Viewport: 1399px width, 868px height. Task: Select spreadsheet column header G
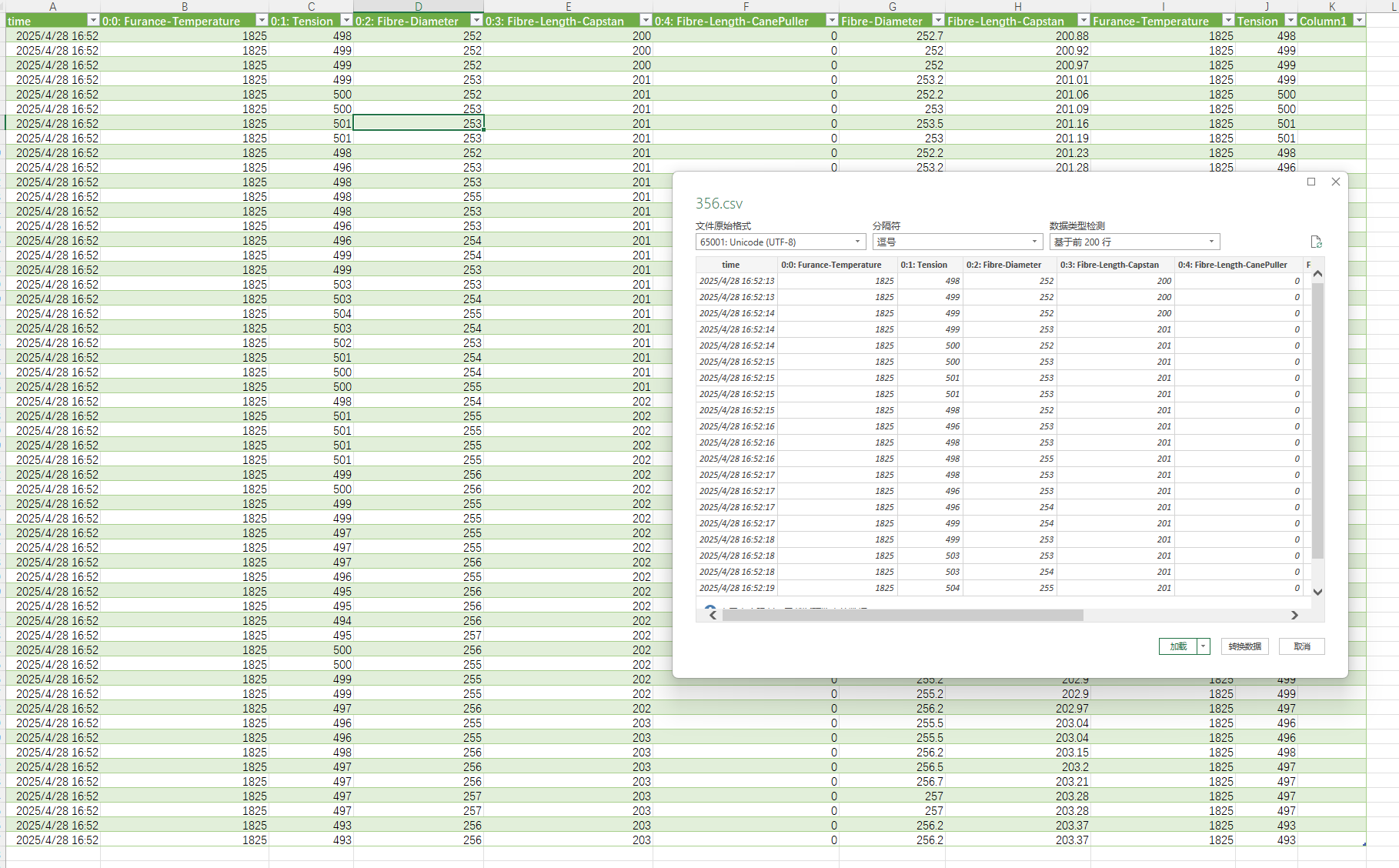(892, 6)
